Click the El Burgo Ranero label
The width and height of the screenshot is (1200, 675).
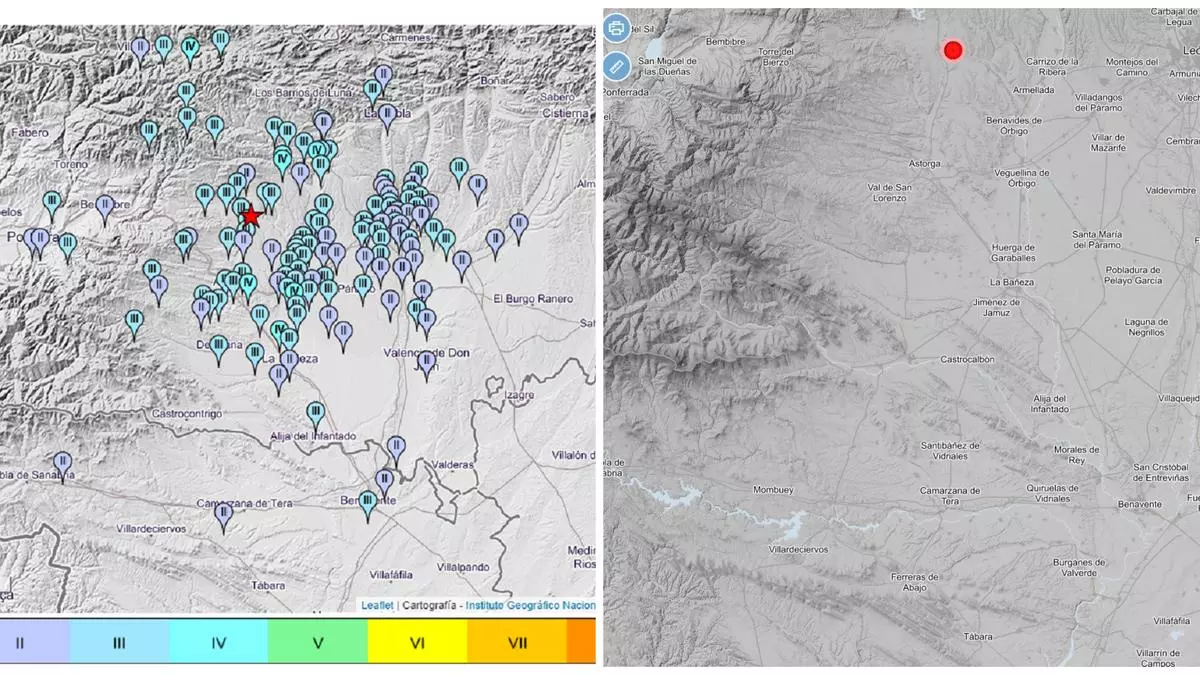tap(533, 299)
